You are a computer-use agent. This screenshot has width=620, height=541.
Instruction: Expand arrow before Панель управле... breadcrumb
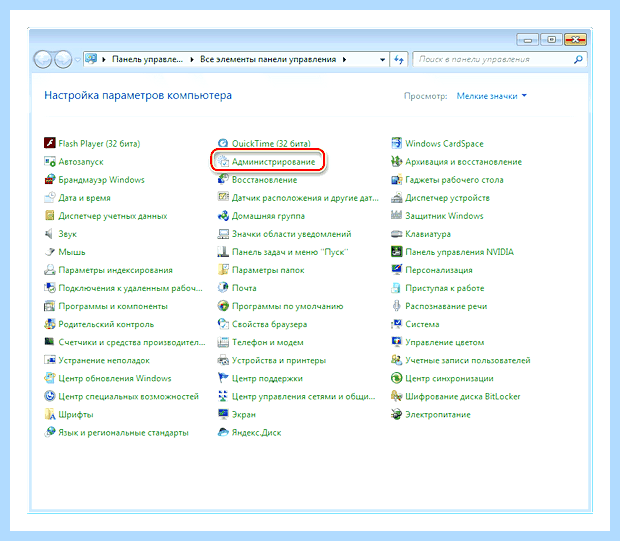tap(104, 59)
